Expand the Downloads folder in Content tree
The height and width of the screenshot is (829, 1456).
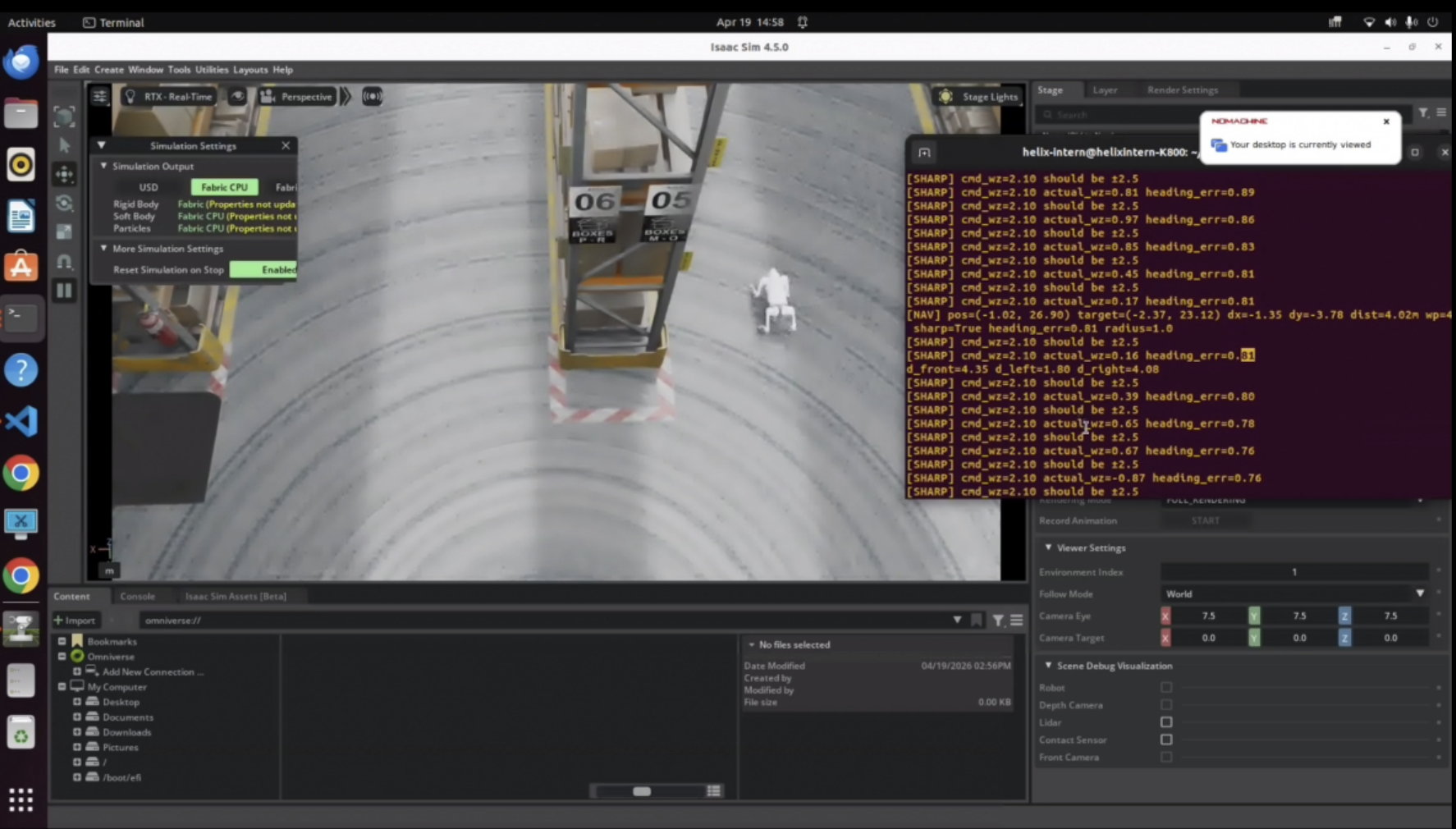(77, 732)
